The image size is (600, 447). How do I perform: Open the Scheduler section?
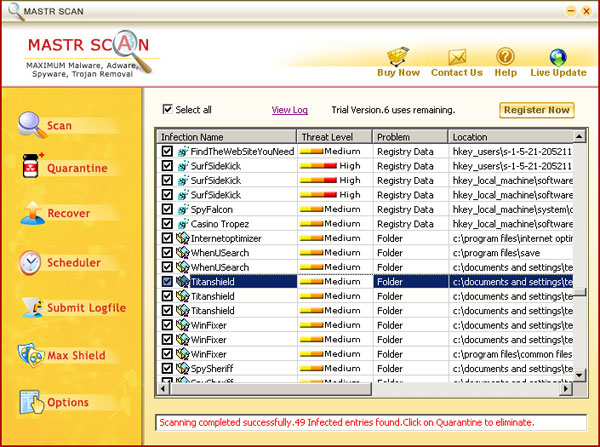pos(74,263)
